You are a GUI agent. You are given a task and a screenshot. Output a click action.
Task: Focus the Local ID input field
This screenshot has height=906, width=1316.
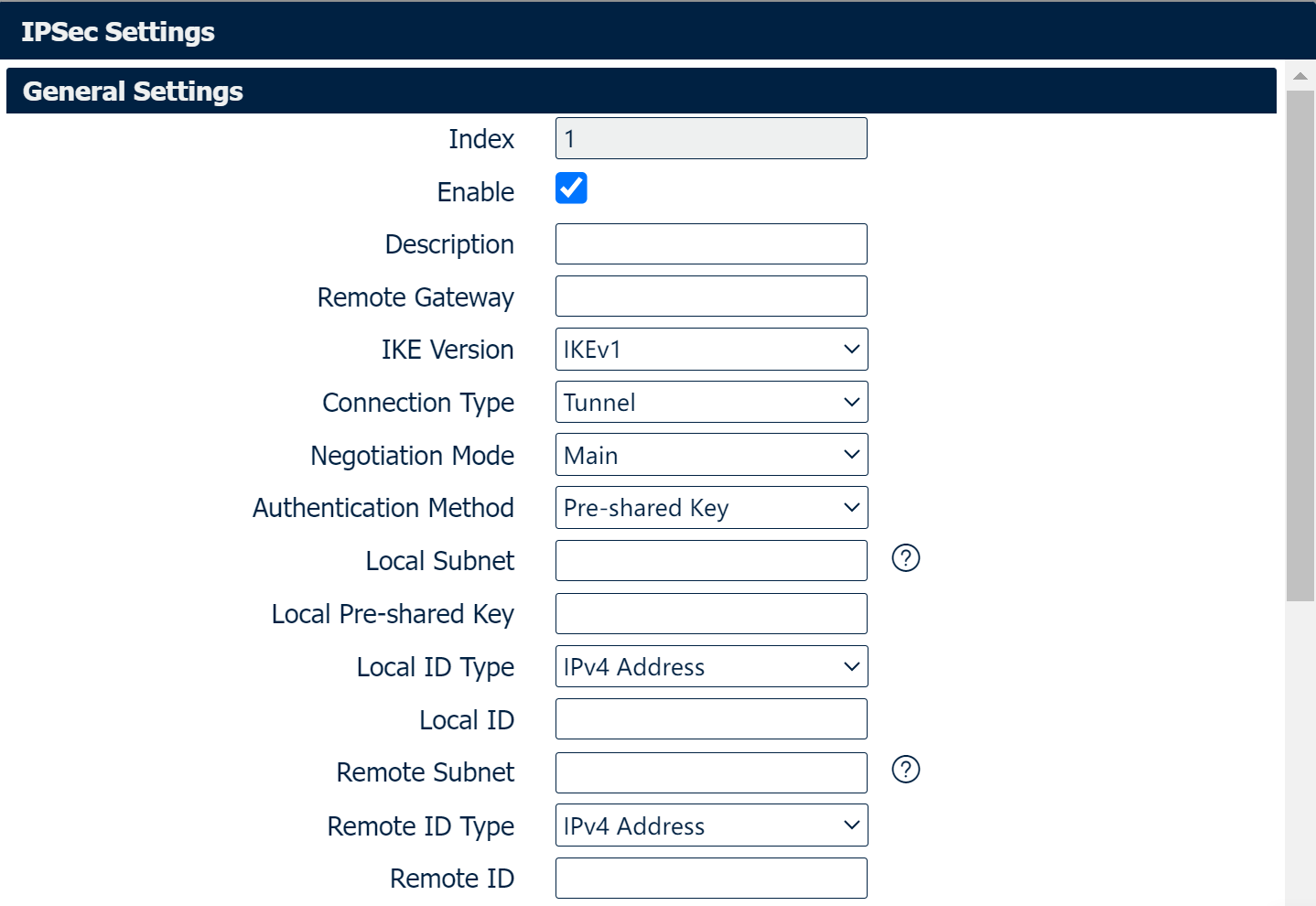click(711, 719)
